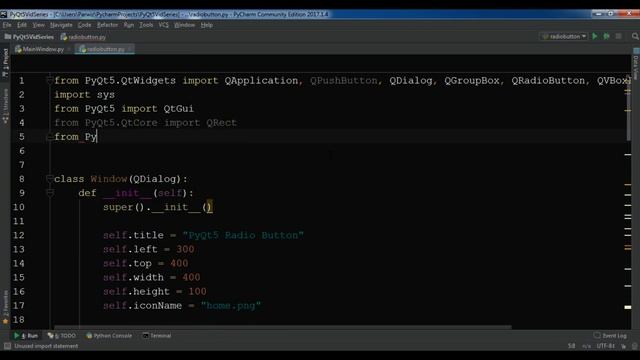The width and height of the screenshot is (640, 360).
Task: Open the Python Console tool window
Action: pyautogui.click(x=109, y=336)
